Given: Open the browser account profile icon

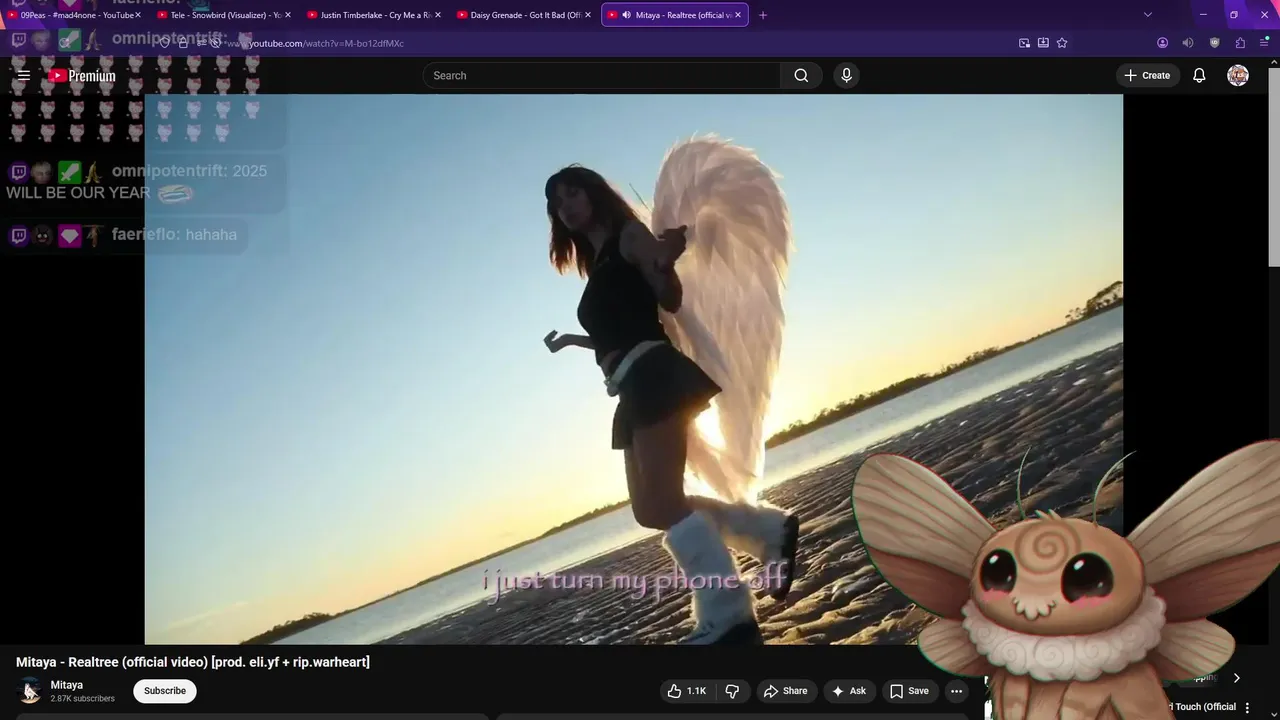Looking at the screenshot, I should click(x=1162, y=43).
